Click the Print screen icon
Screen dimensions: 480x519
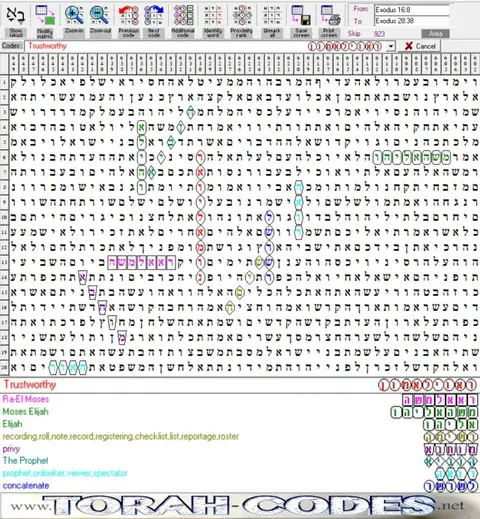click(330, 15)
